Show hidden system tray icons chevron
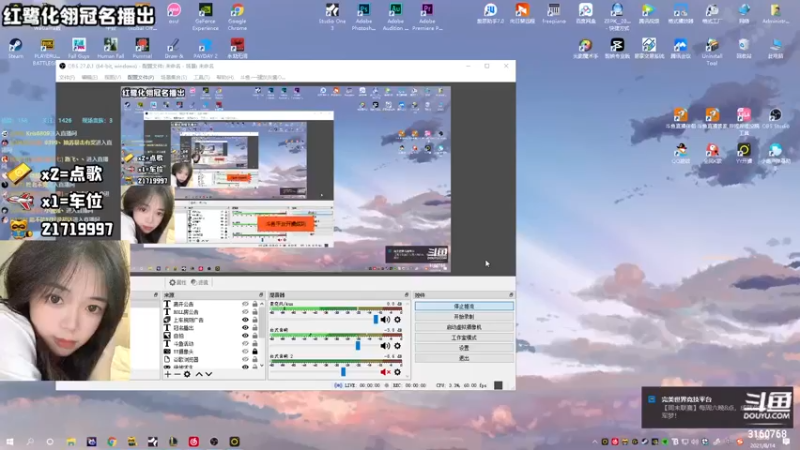 pos(595,442)
